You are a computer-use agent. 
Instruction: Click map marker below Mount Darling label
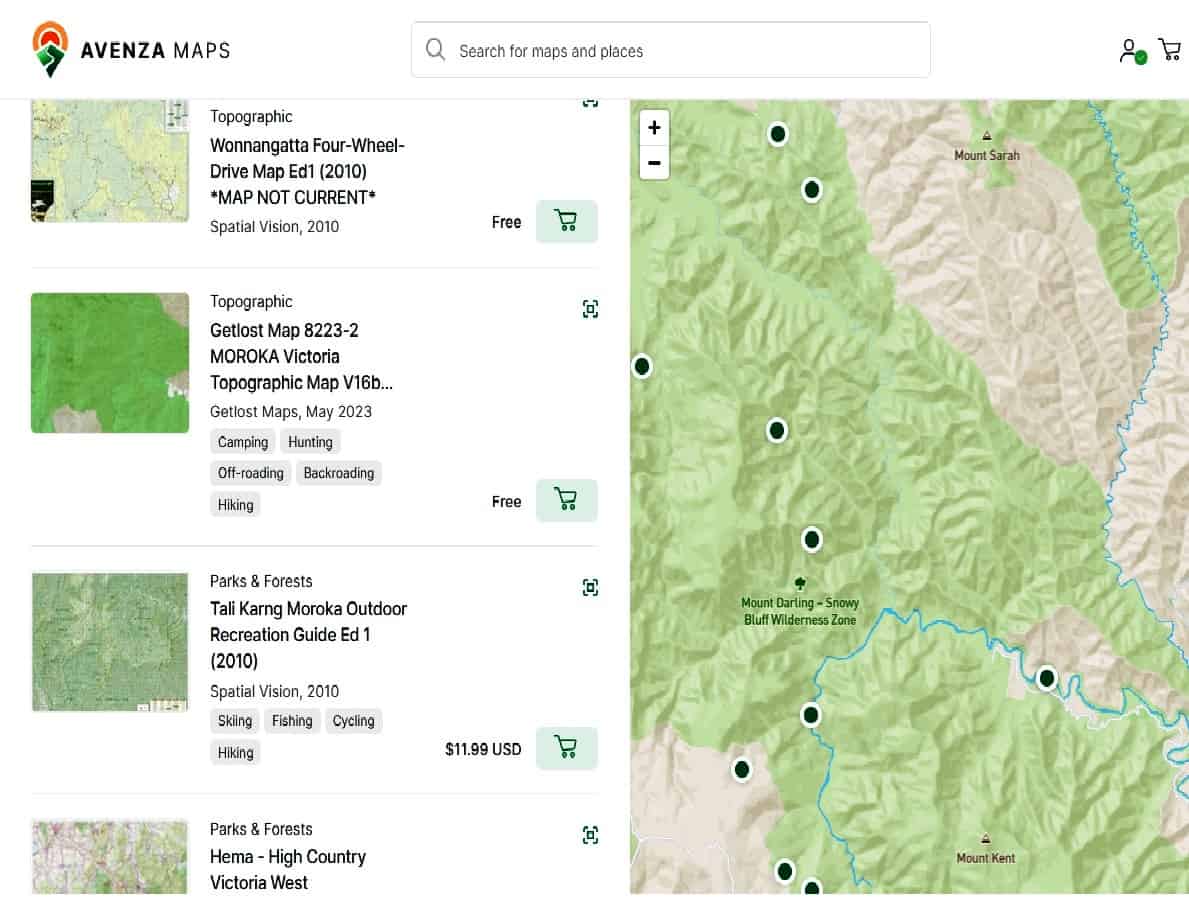click(811, 715)
